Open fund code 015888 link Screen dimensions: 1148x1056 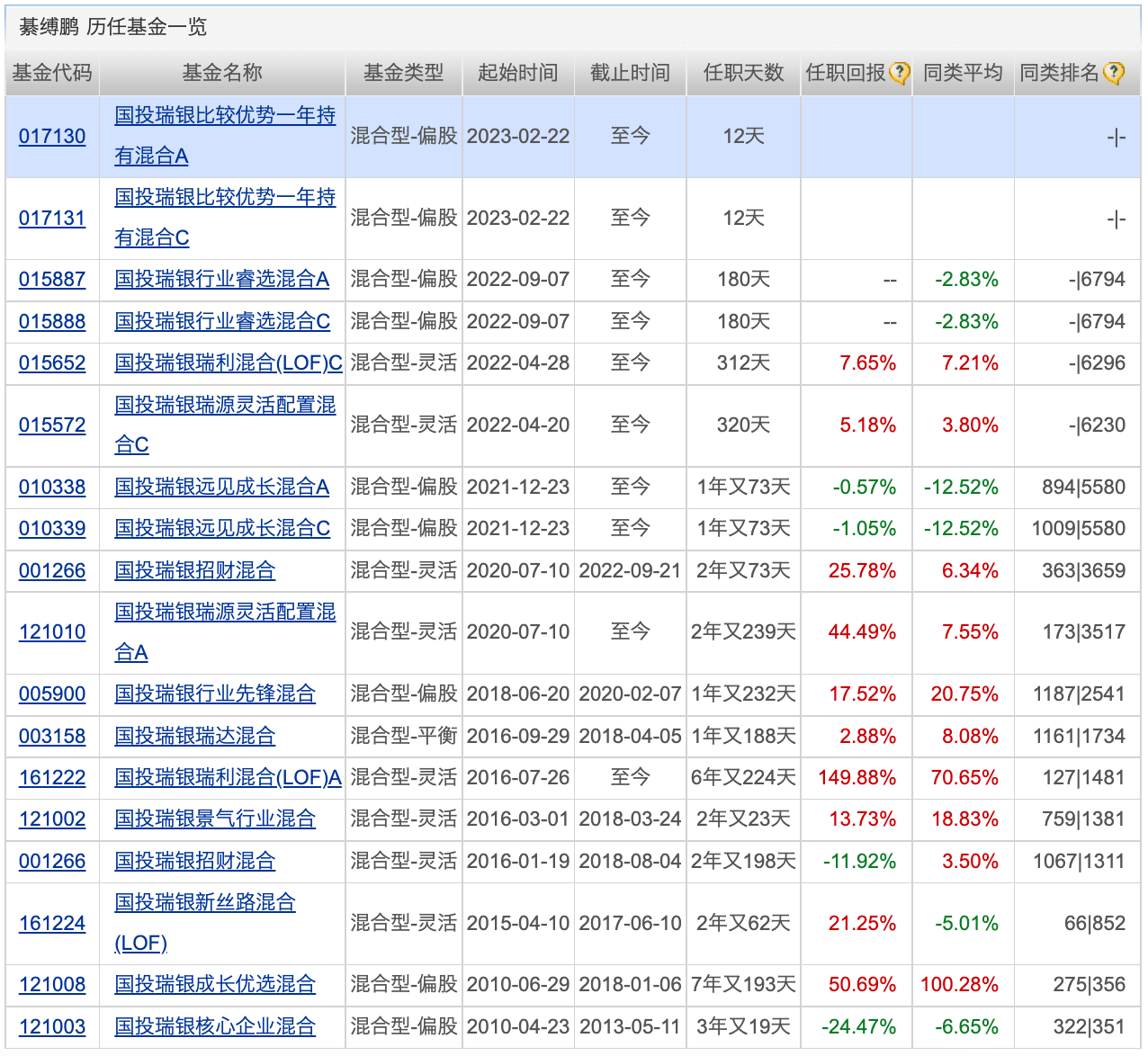point(52,322)
